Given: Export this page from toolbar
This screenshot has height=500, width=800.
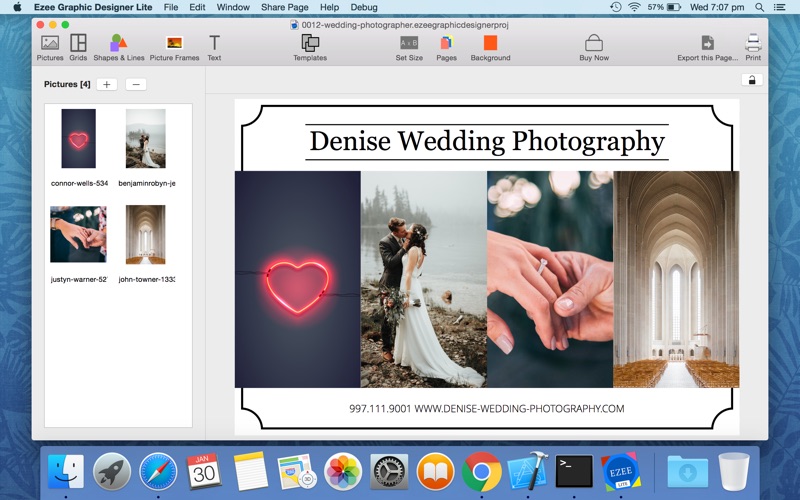Looking at the screenshot, I should [707, 44].
